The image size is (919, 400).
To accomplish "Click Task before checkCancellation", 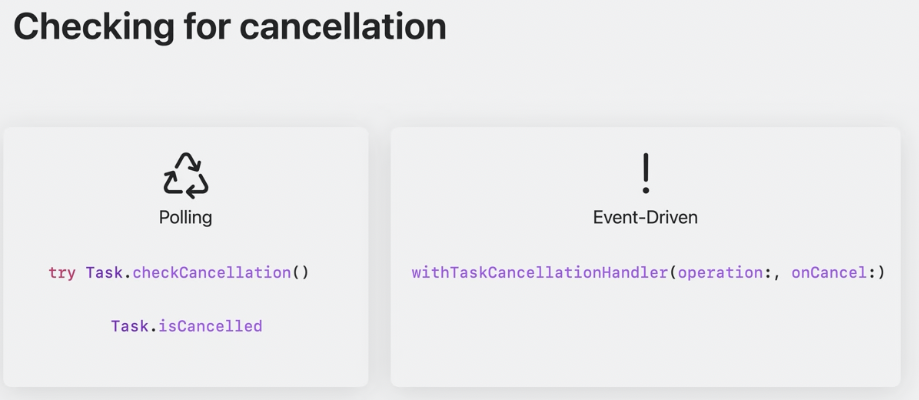I will click(x=104, y=273).
